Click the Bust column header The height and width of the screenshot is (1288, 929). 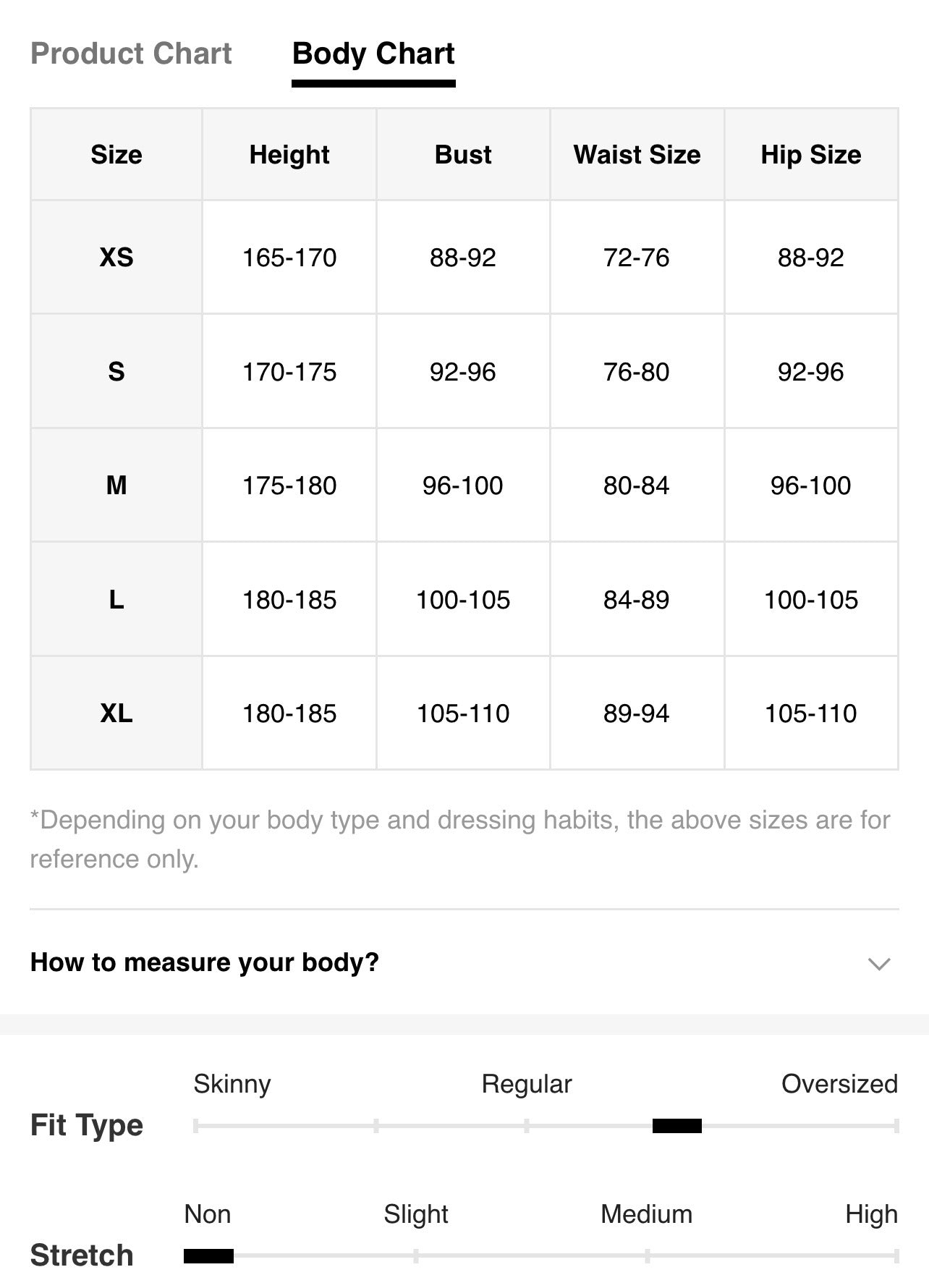pos(463,154)
